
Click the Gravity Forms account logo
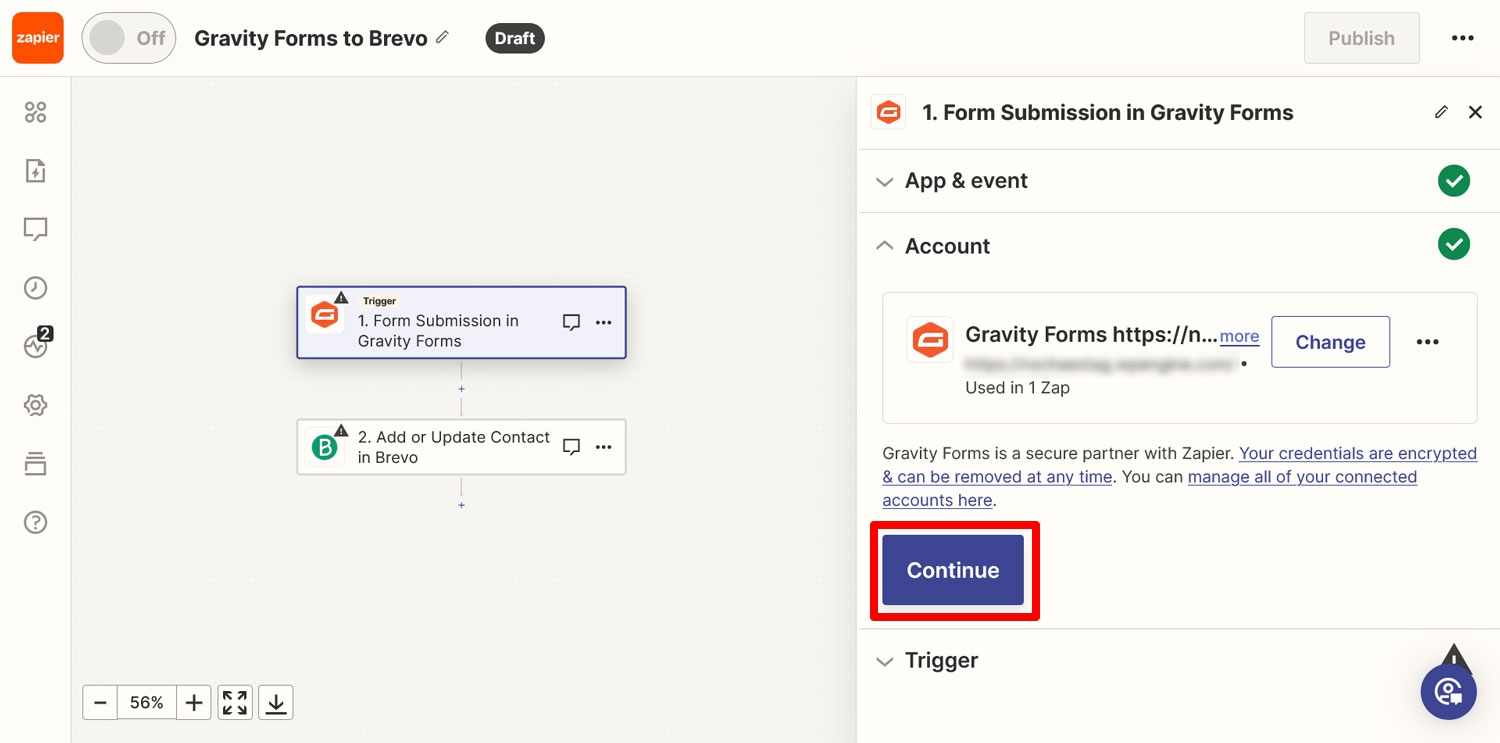tap(929, 340)
